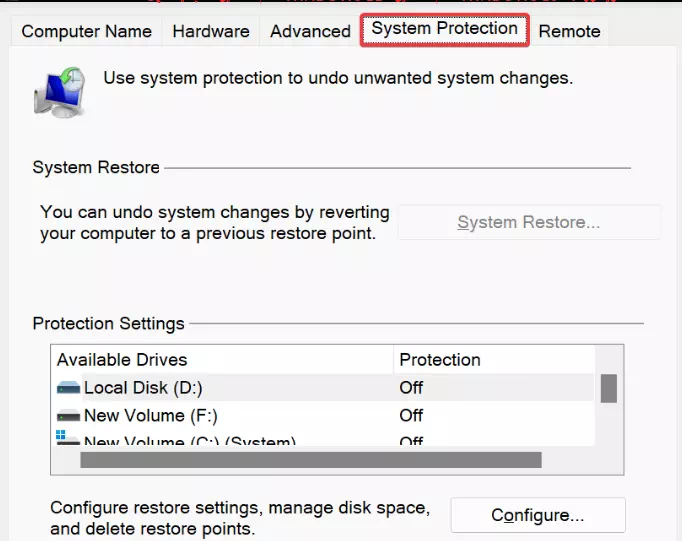Click the New Volume (F:) drive icon
682x541 pixels.
(x=68, y=416)
